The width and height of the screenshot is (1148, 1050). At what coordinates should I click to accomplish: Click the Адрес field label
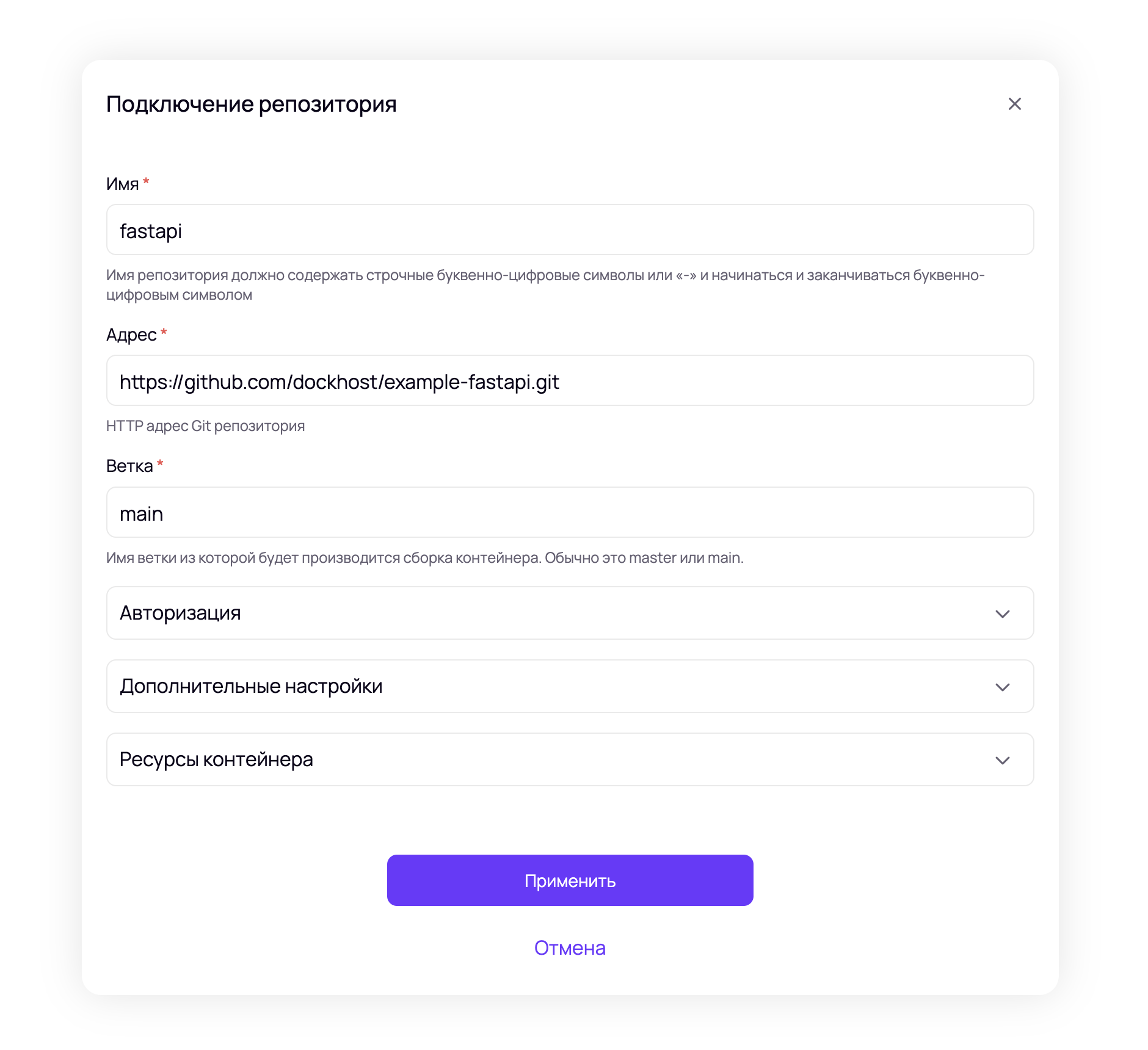(x=131, y=335)
